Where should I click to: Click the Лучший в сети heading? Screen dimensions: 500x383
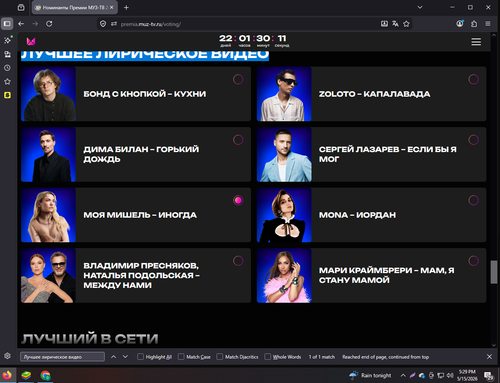[x=90, y=339]
